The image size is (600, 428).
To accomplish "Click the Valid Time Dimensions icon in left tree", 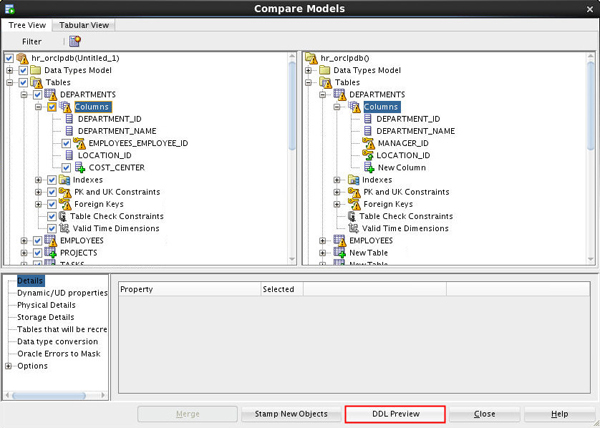I will point(64,229).
